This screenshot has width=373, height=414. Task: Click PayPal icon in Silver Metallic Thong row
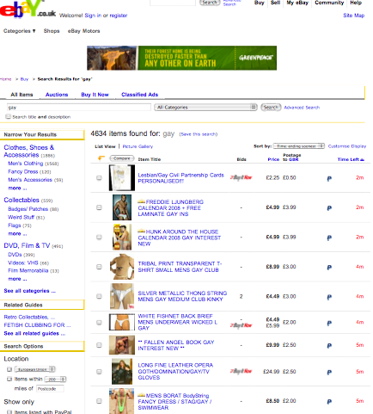click(329, 297)
